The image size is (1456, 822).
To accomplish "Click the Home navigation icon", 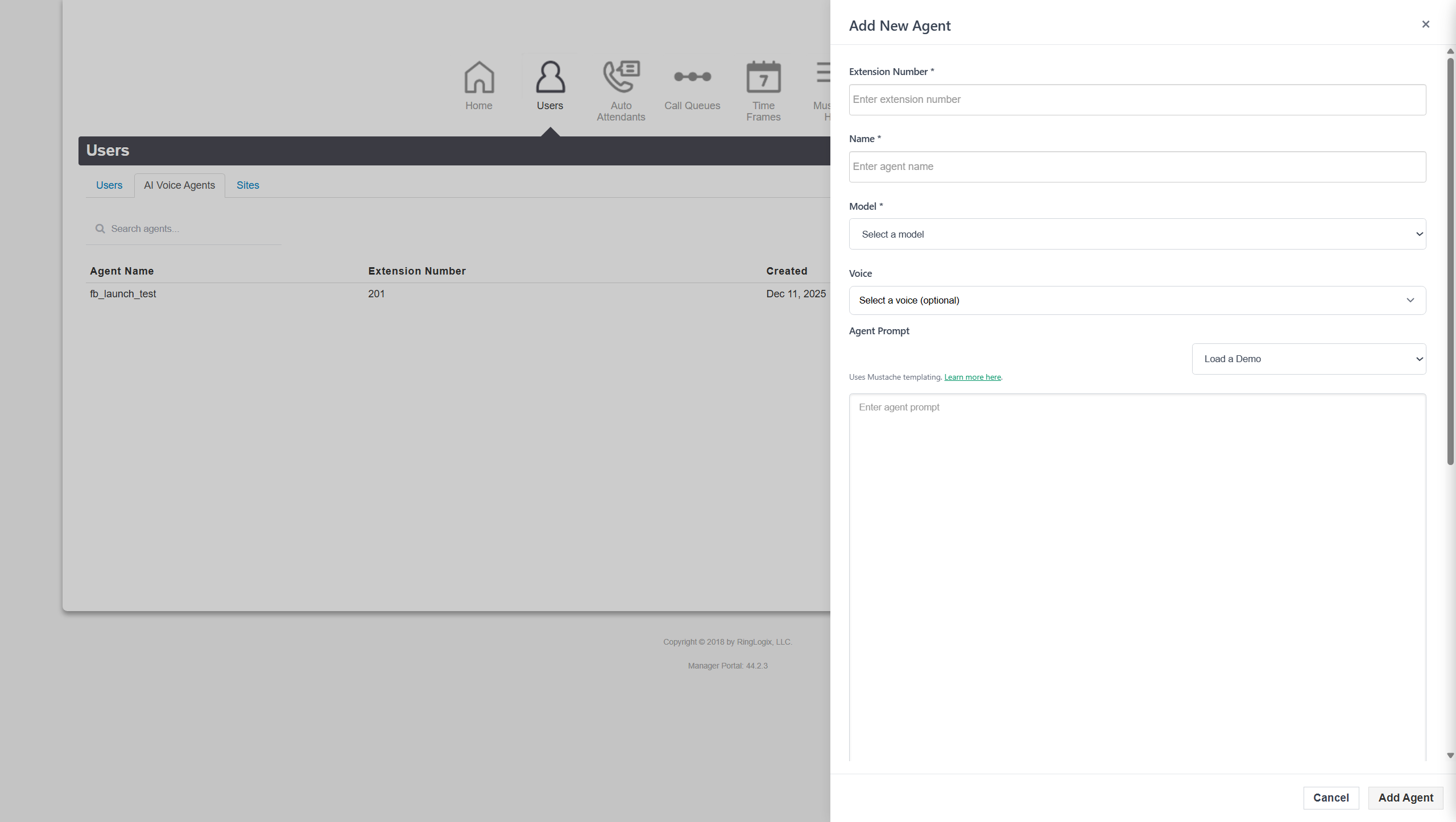I will click(x=479, y=77).
